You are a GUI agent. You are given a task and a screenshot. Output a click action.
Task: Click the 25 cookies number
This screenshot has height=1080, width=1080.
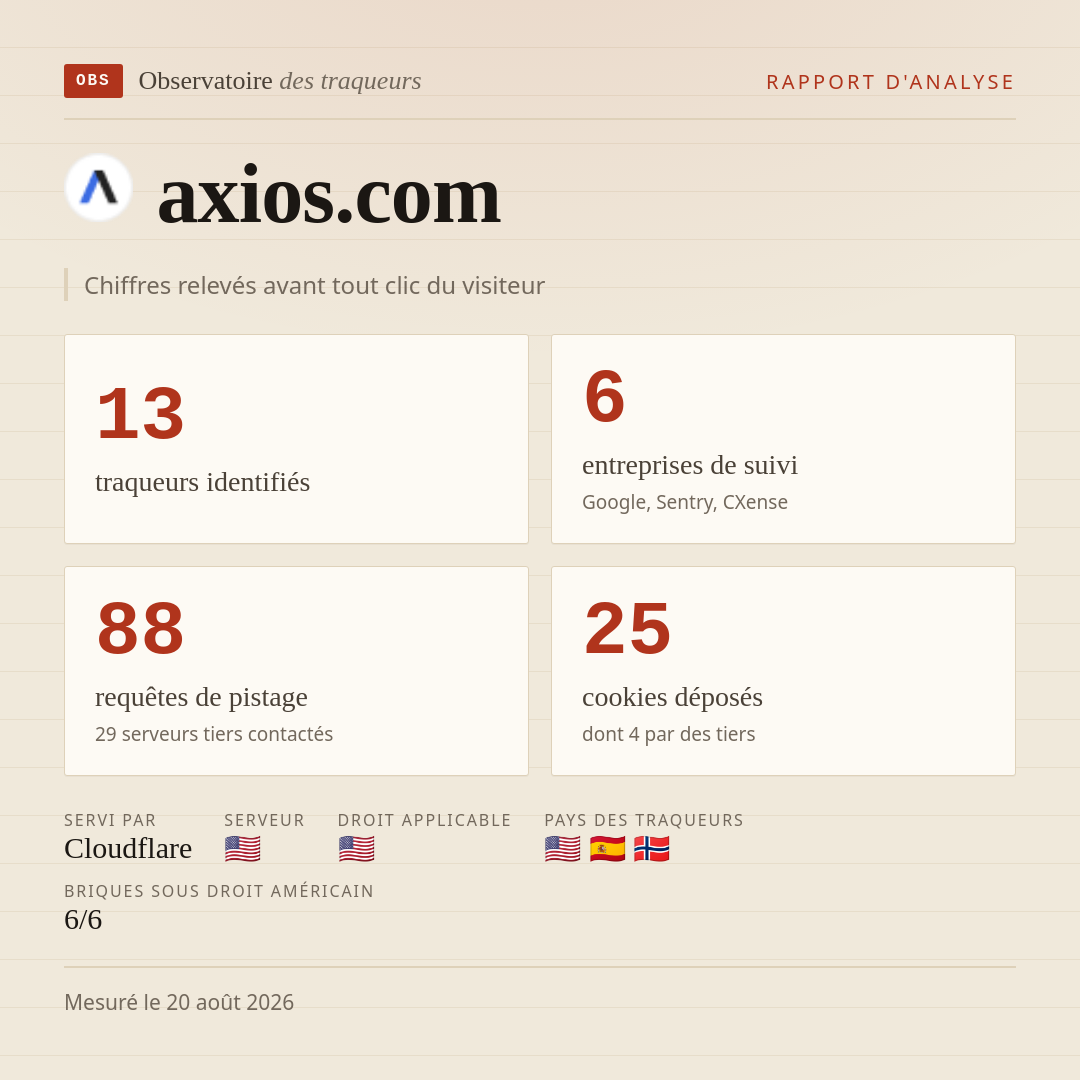pyautogui.click(x=627, y=629)
